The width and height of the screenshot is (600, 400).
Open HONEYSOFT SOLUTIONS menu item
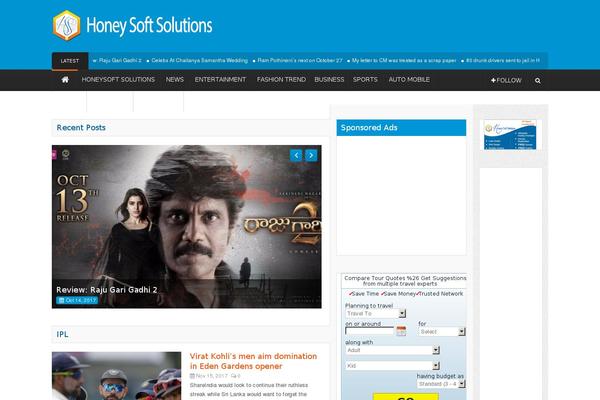(x=118, y=80)
